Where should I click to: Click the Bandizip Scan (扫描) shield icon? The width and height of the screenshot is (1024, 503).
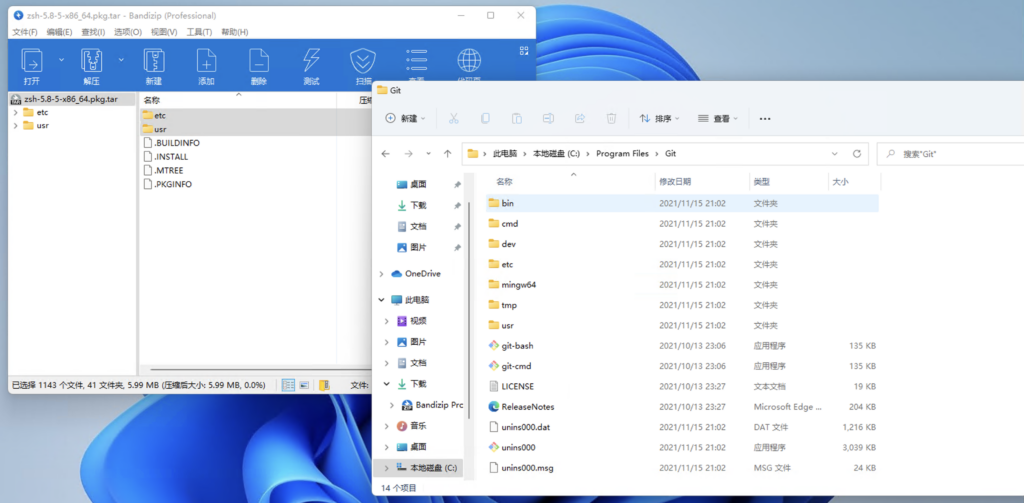pos(363,61)
